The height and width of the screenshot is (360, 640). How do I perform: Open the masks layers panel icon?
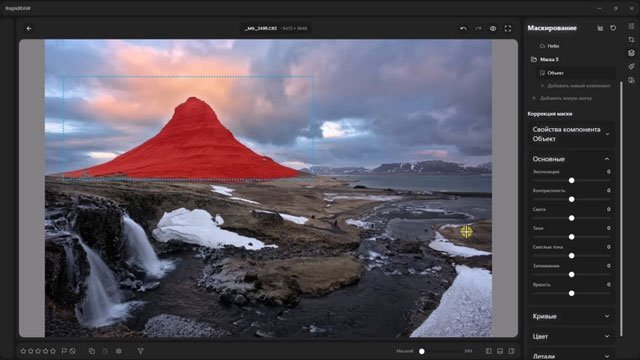[631, 53]
